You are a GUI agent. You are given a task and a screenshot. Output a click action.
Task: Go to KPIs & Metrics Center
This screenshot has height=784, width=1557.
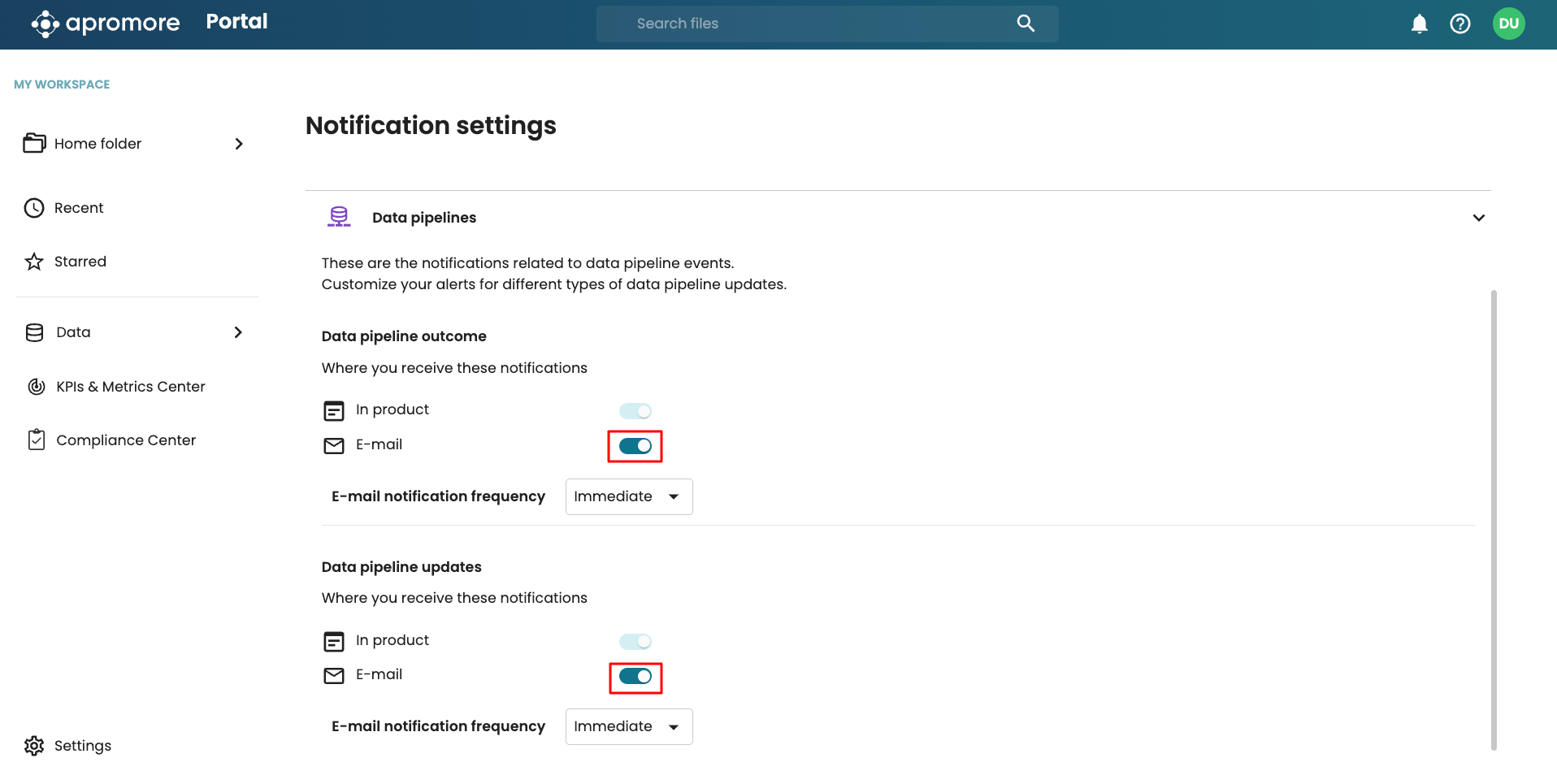tap(130, 387)
